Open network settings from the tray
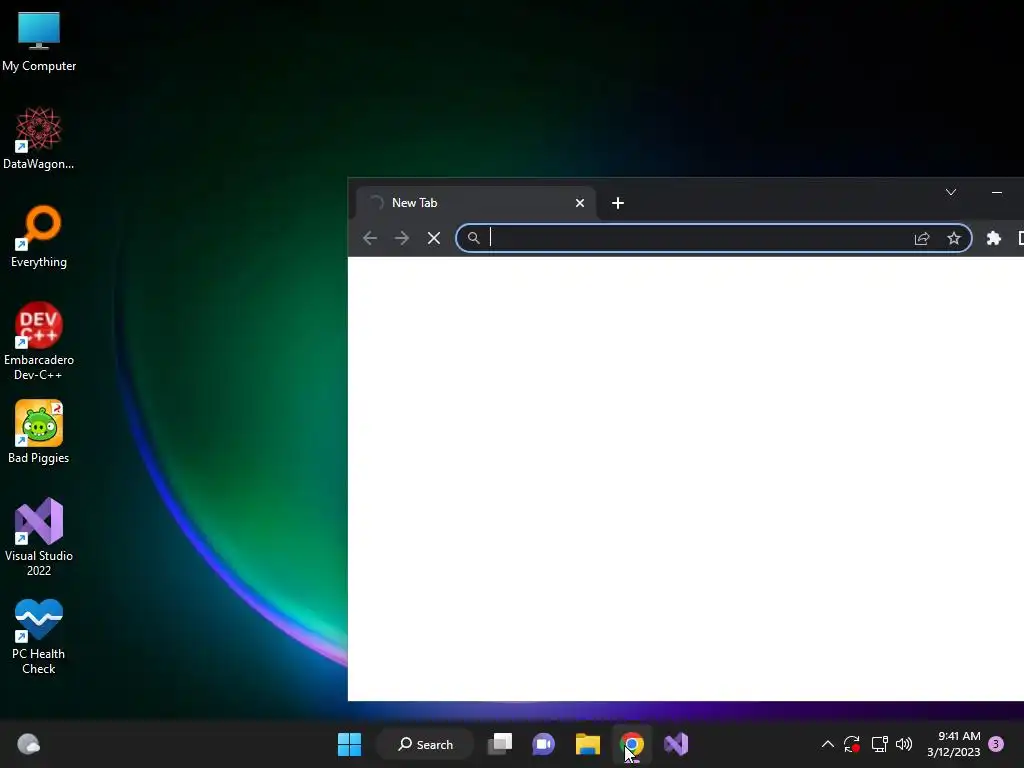Image resolution: width=1024 pixels, height=768 pixels. point(879,744)
